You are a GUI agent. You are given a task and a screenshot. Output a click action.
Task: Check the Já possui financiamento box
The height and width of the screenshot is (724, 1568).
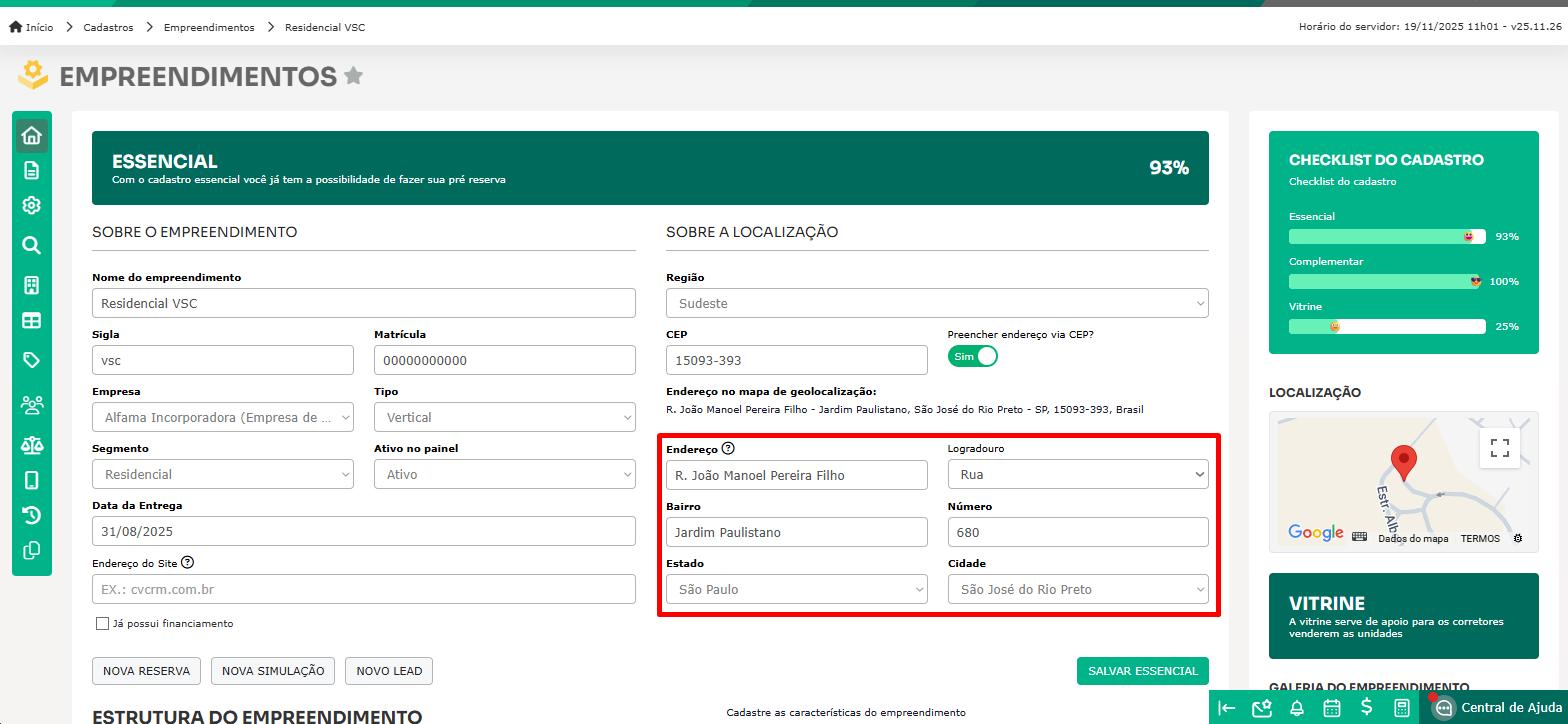point(102,623)
